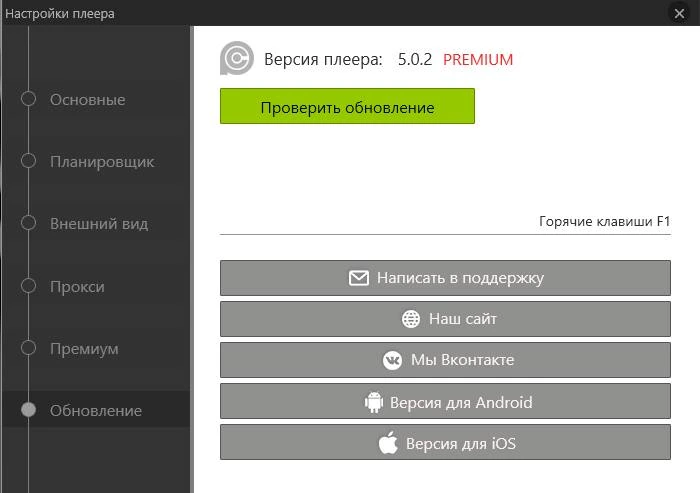Switch to the Планировщик settings section
Image resolution: width=700 pixels, height=493 pixels.
102,162
